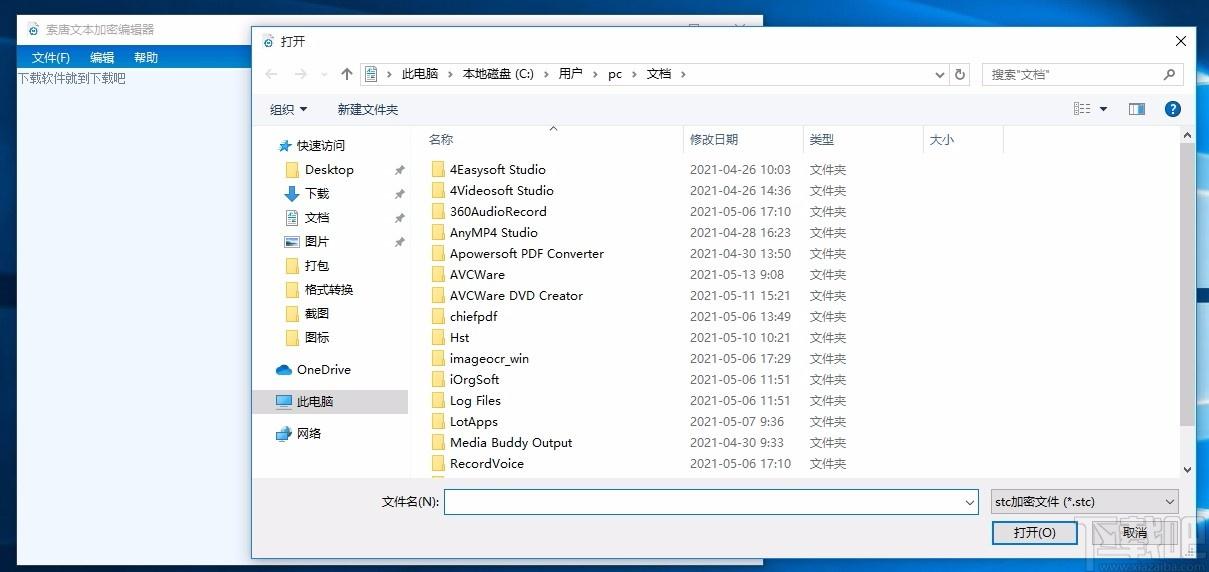Click the search magnifier icon

tap(1169, 74)
